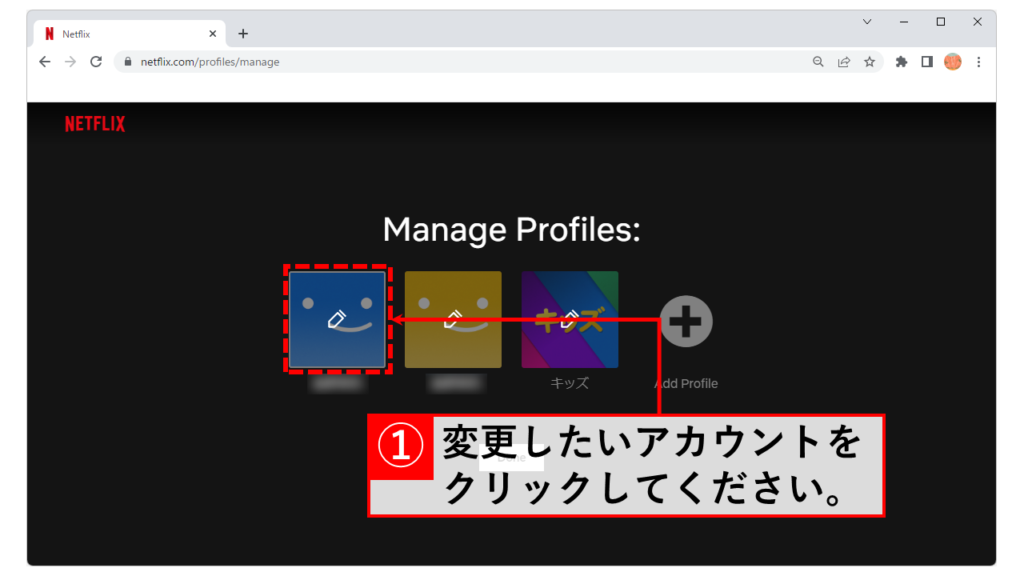Click the Netflix logo in the header
The width and height of the screenshot is (1024, 576).
(x=95, y=124)
